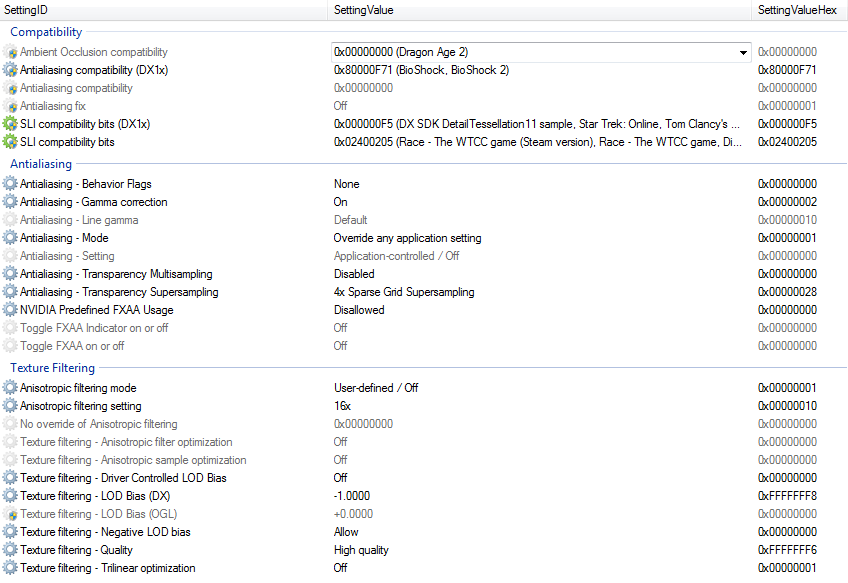This screenshot has width=848, height=583.
Task: Click the Dragon Age 2 value combo box
Action: click(x=541, y=52)
